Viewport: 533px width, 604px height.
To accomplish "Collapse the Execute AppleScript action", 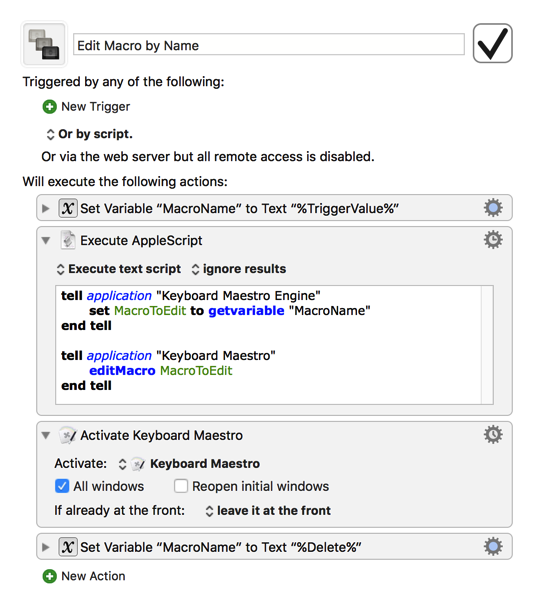I will pos(45,241).
